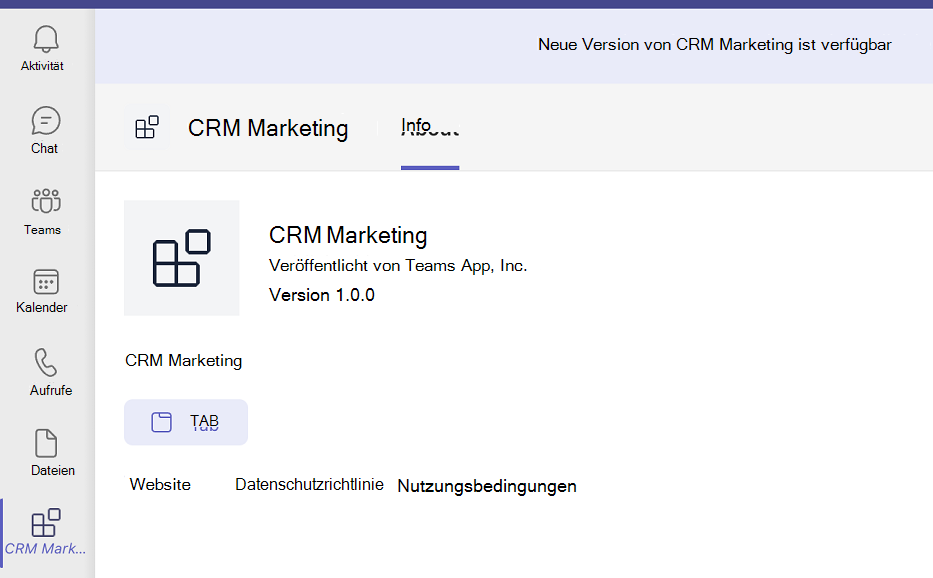Viewport: 933px width, 578px height.
Task: Click the 'Version 1.0.0' text
Action: [322, 295]
